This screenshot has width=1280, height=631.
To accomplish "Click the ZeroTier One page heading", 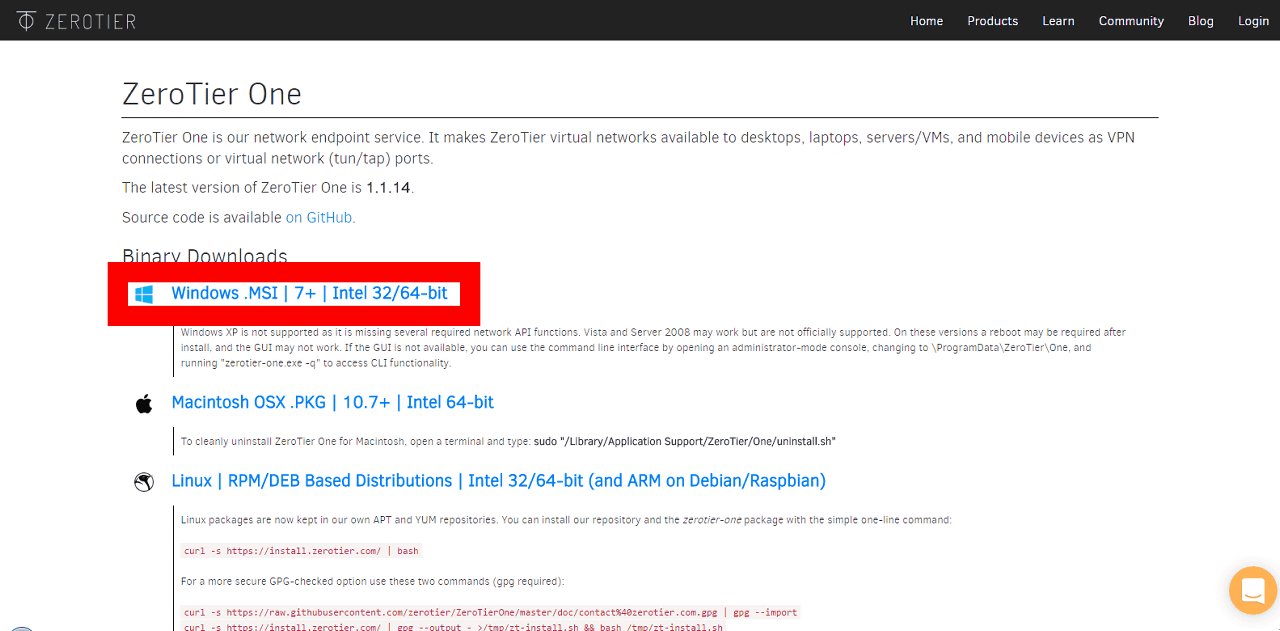I will [212, 94].
